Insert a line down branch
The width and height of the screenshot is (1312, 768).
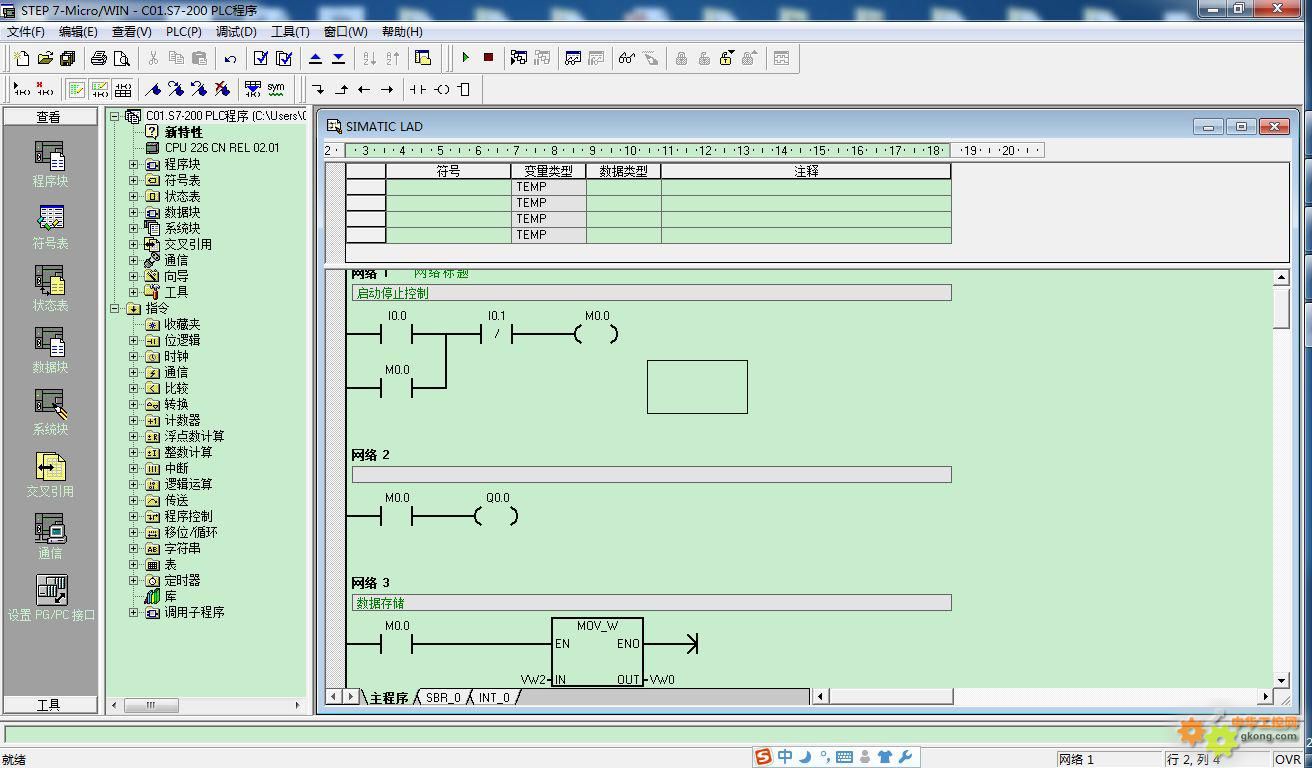pyautogui.click(x=319, y=89)
